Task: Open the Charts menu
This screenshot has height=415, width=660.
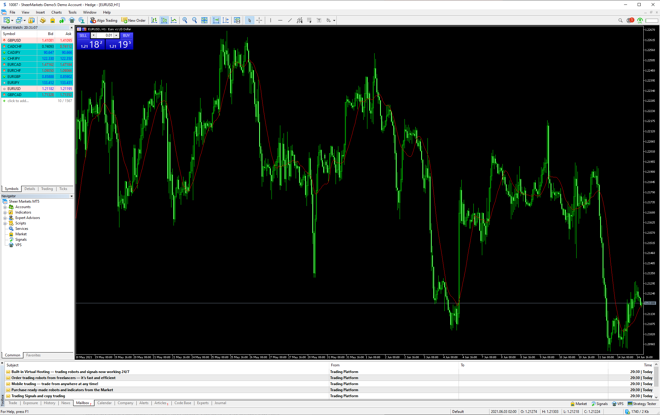Action: [x=56, y=12]
